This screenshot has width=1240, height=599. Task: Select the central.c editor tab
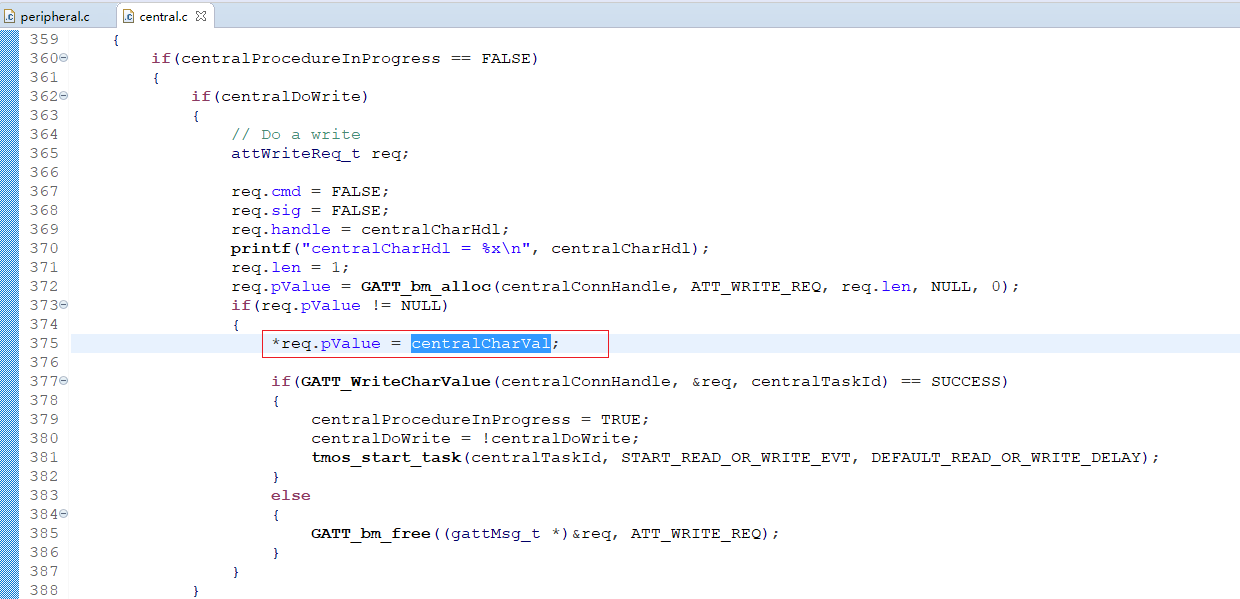point(163,16)
